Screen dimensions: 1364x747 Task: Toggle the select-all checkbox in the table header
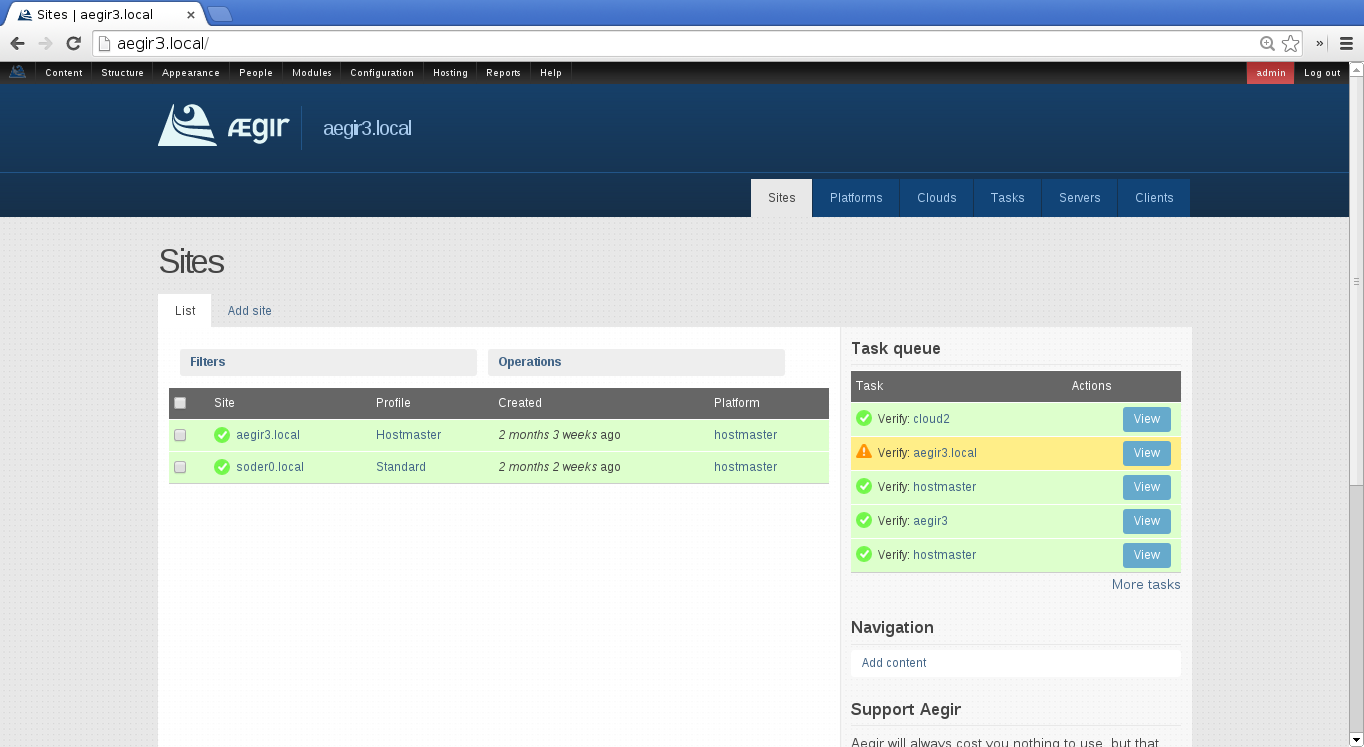pos(180,403)
